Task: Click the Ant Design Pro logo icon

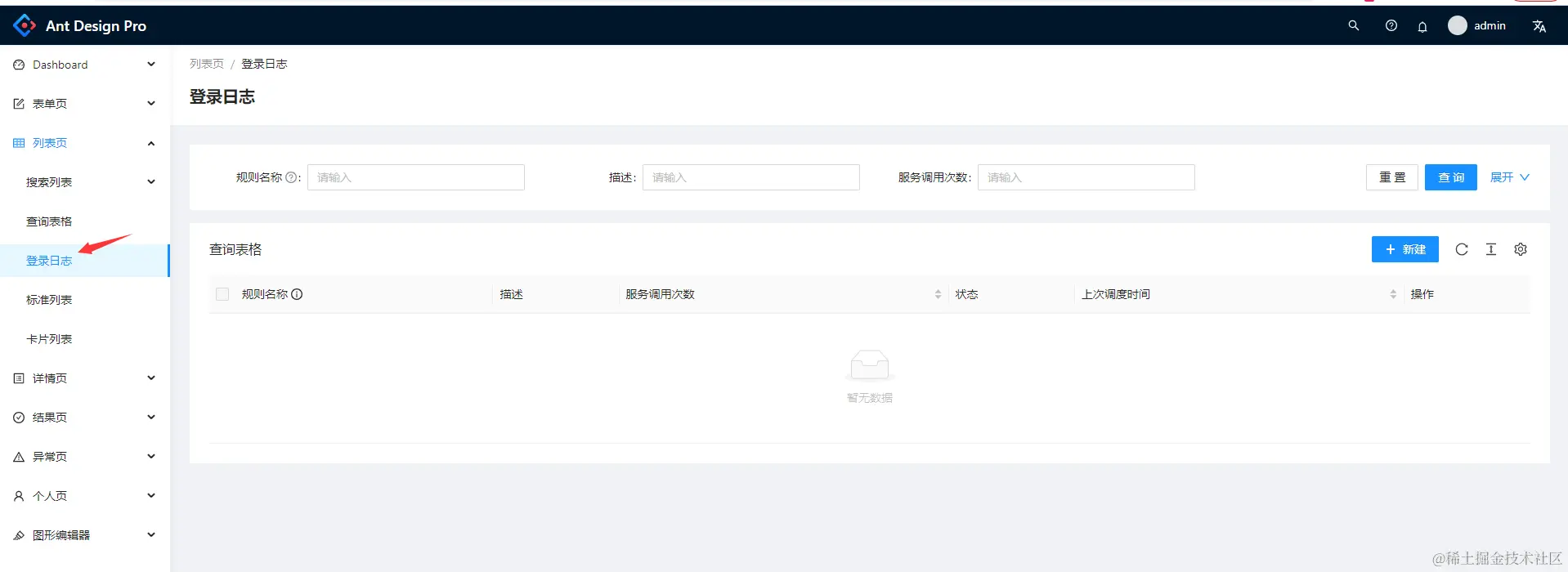Action: [x=25, y=26]
